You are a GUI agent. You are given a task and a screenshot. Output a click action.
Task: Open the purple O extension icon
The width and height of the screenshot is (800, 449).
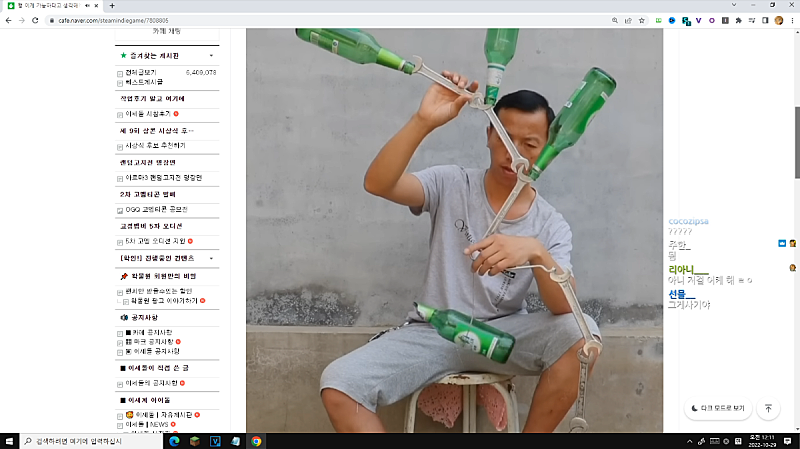click(712, 20)
